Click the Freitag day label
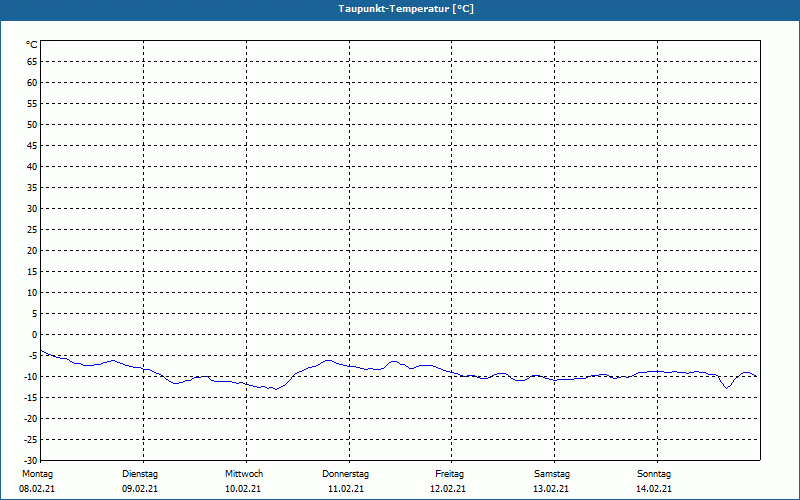 [x=449, y=474]
